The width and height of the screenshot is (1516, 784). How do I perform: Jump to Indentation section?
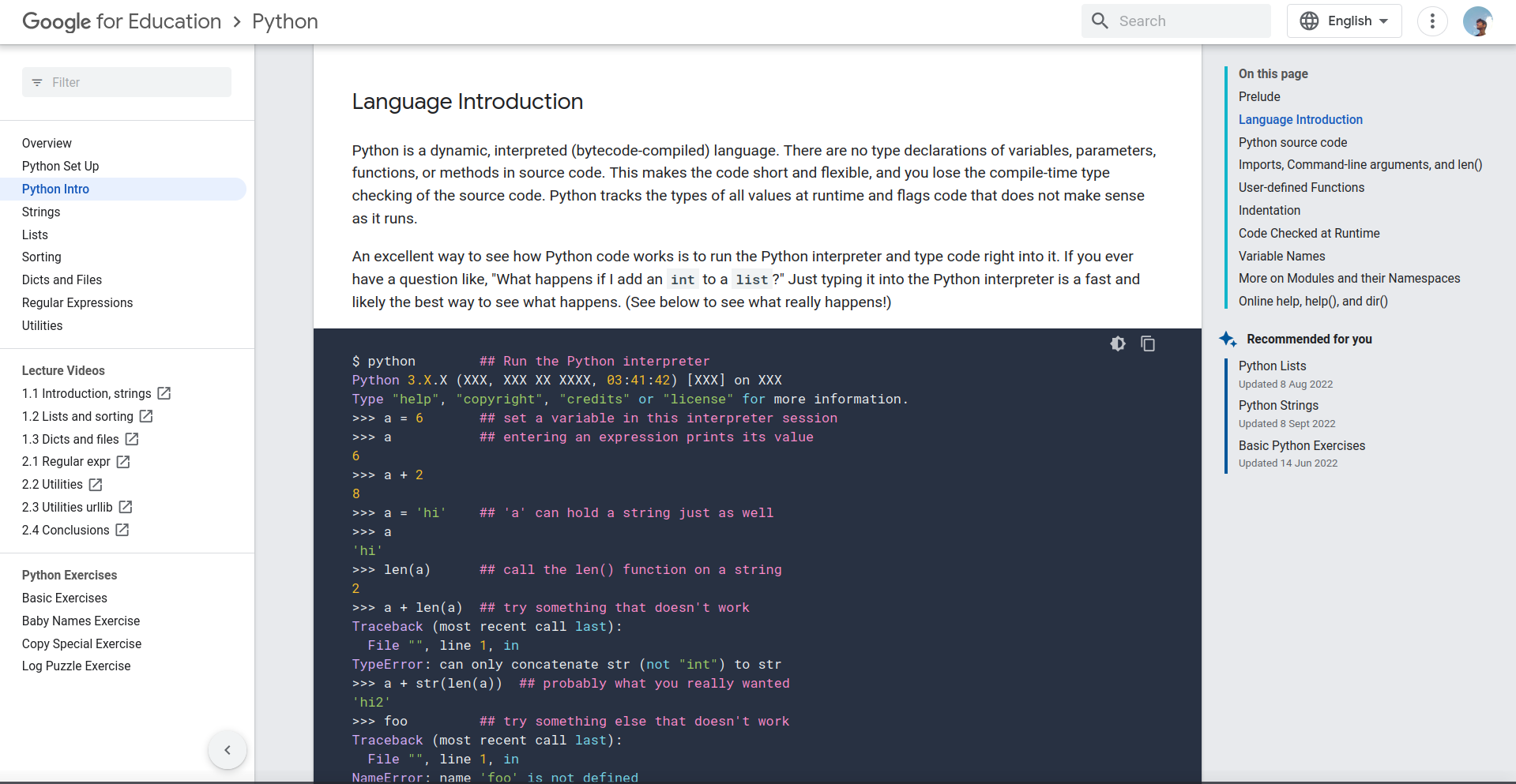1269,210
